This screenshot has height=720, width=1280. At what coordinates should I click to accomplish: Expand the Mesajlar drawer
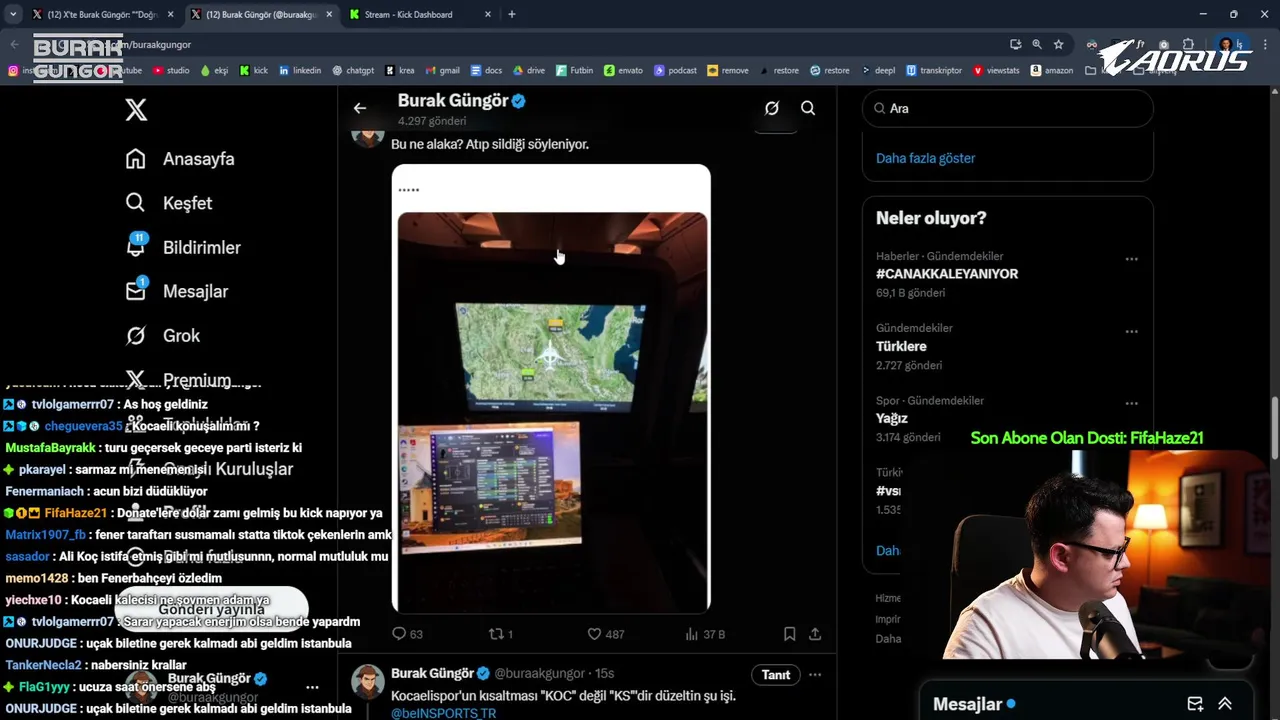(1225, 704)
